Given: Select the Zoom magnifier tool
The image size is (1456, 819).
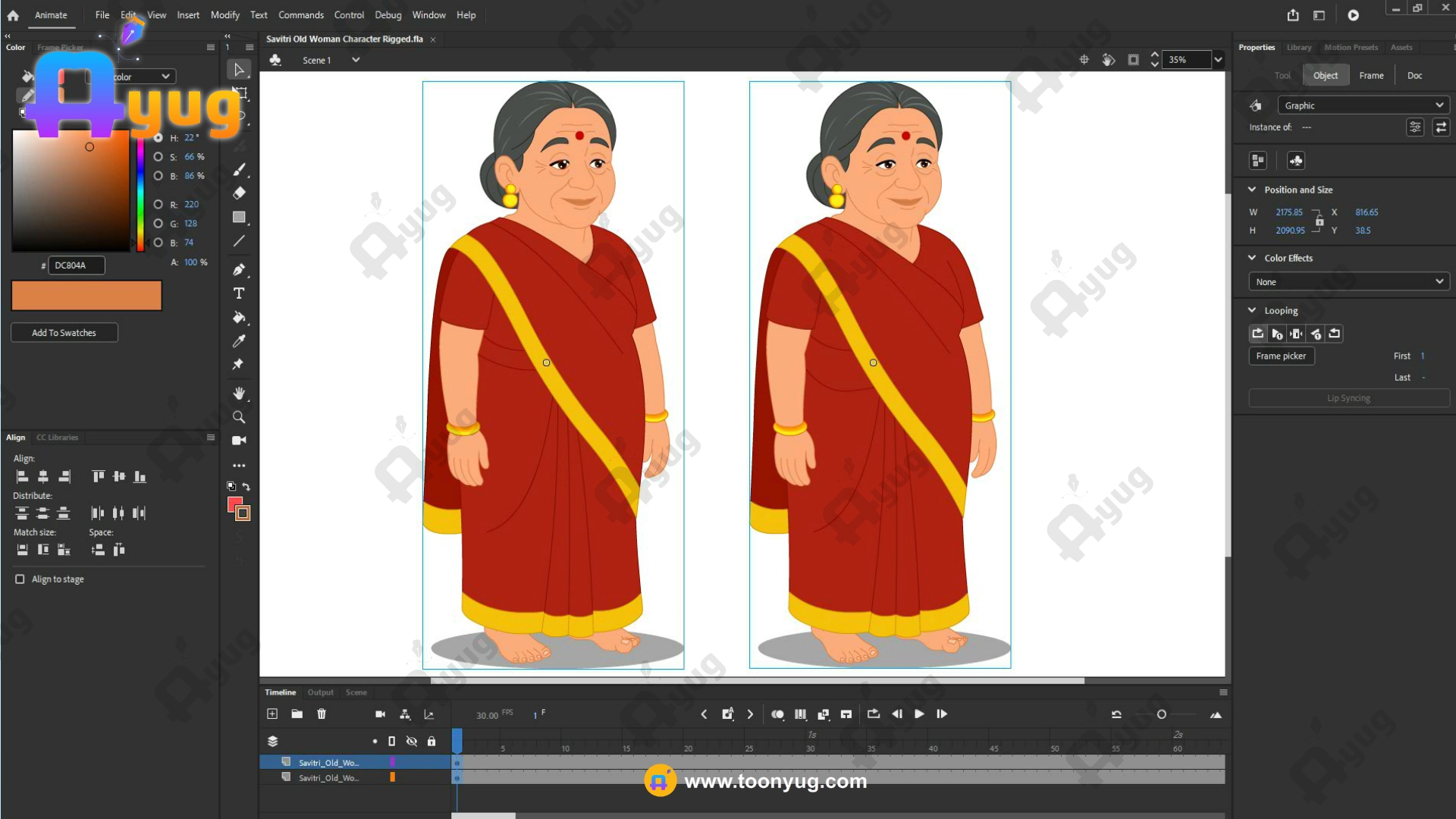Looking at the screenshot, I should click(x=239, y=417).
